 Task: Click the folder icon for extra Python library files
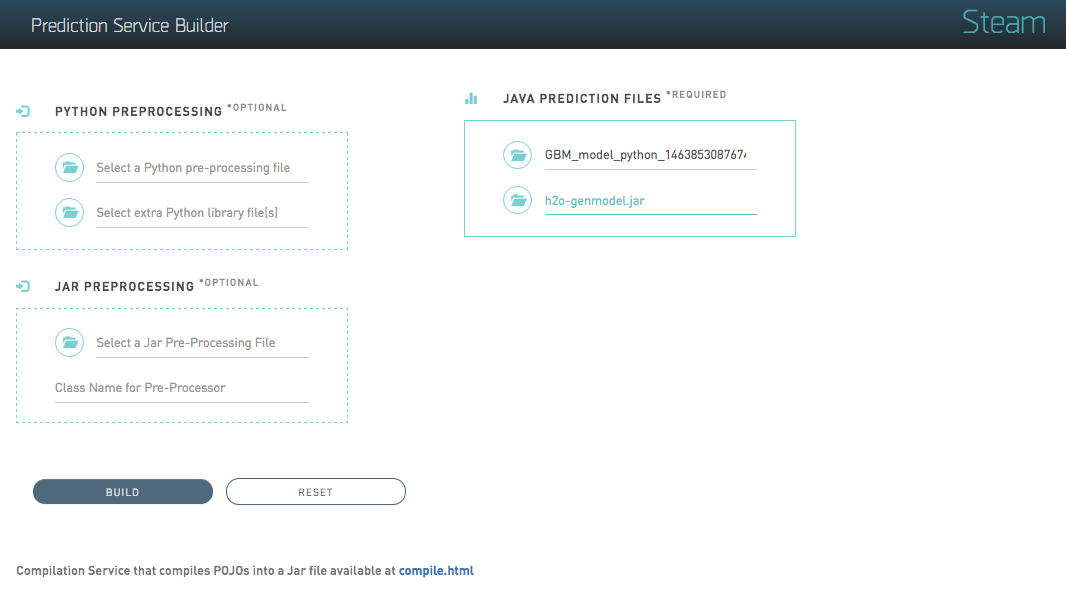pos(70,212)
